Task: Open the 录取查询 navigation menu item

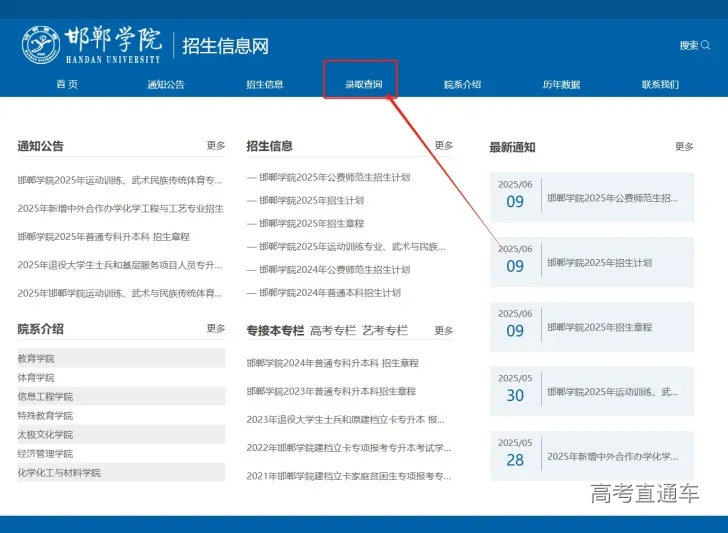Action: click(364, 84)
